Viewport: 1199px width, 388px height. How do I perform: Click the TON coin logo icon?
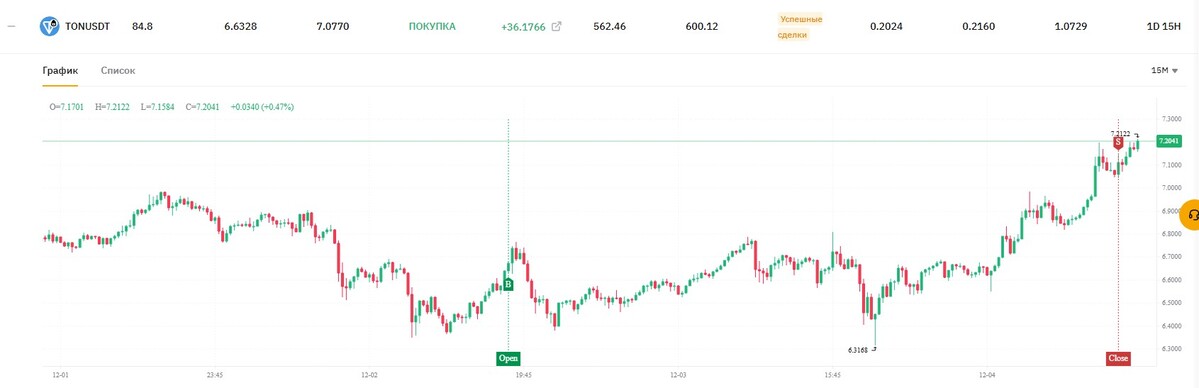(50, 27)
